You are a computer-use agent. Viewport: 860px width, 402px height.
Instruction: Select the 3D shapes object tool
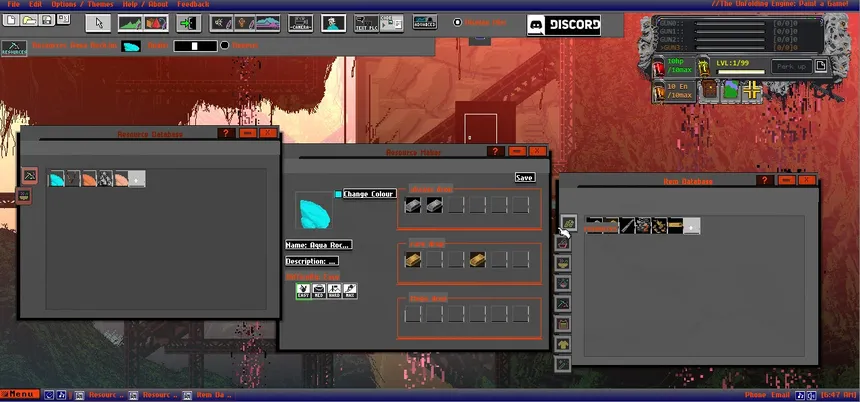156,23
